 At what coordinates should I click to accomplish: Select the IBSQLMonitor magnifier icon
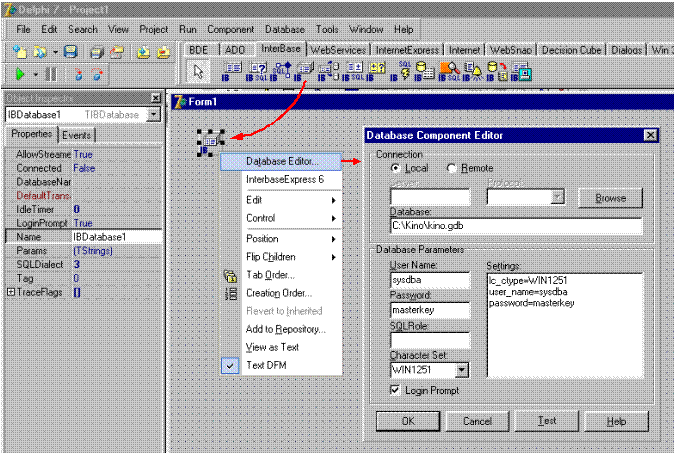(x=449, y=71)
